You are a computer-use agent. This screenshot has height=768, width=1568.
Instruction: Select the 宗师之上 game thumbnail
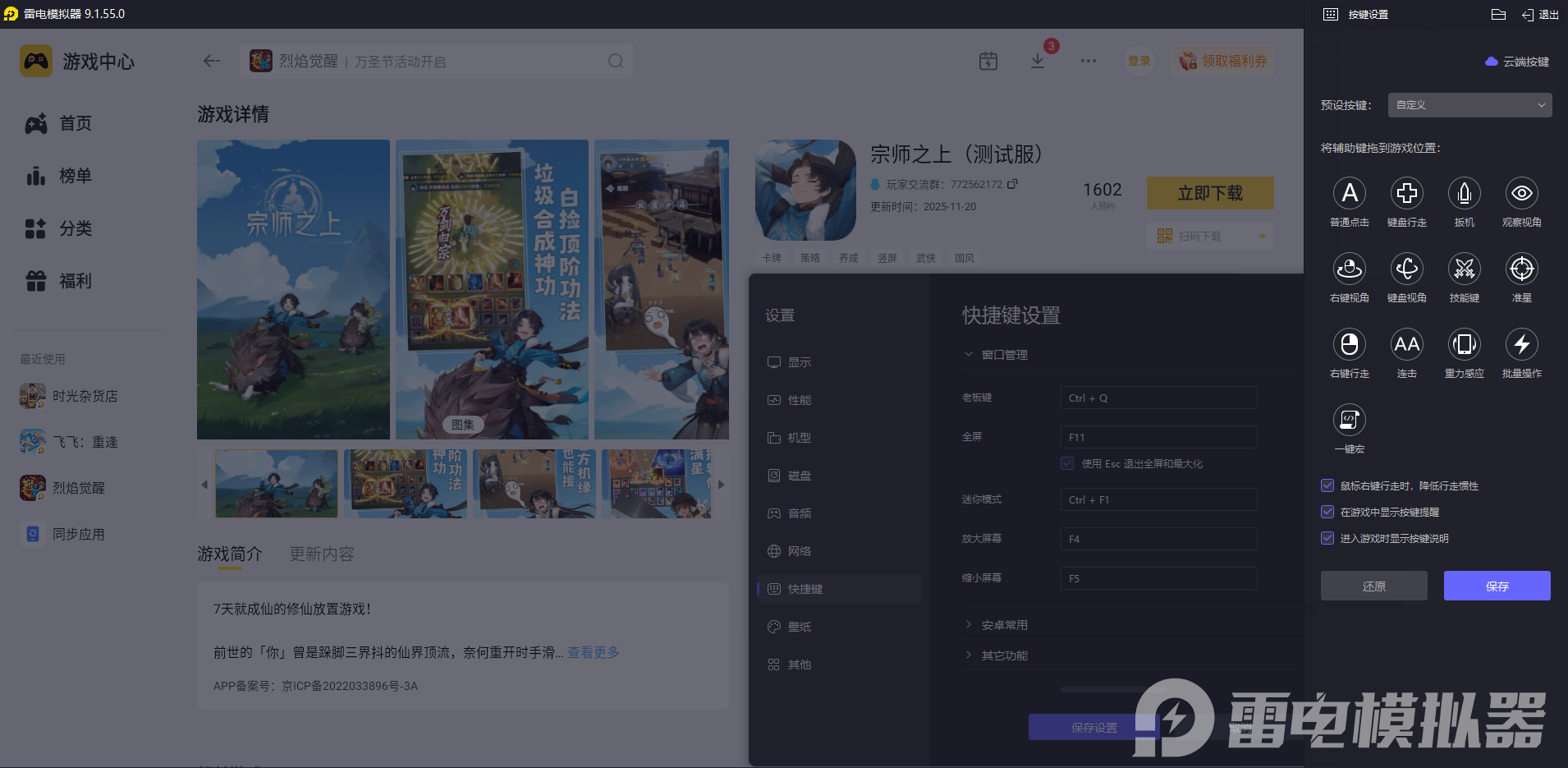tap(805, 189)
